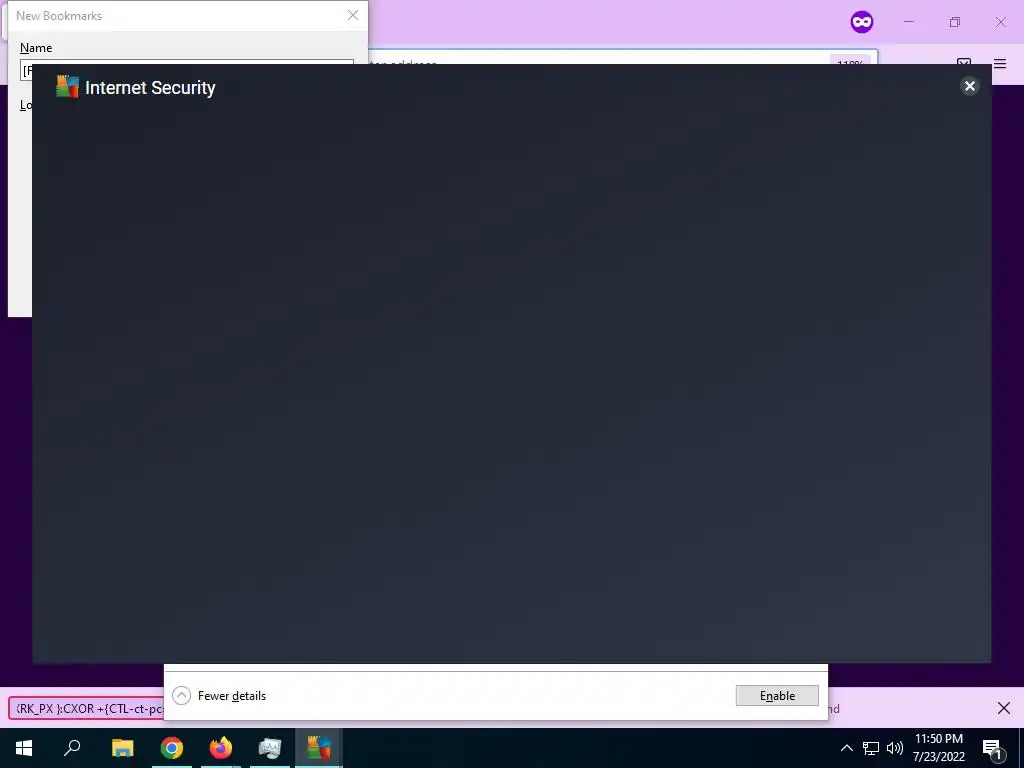Open File Explorer from the taskbar
This screenshot has width=1024, height=768.
[x=122, y=748]
